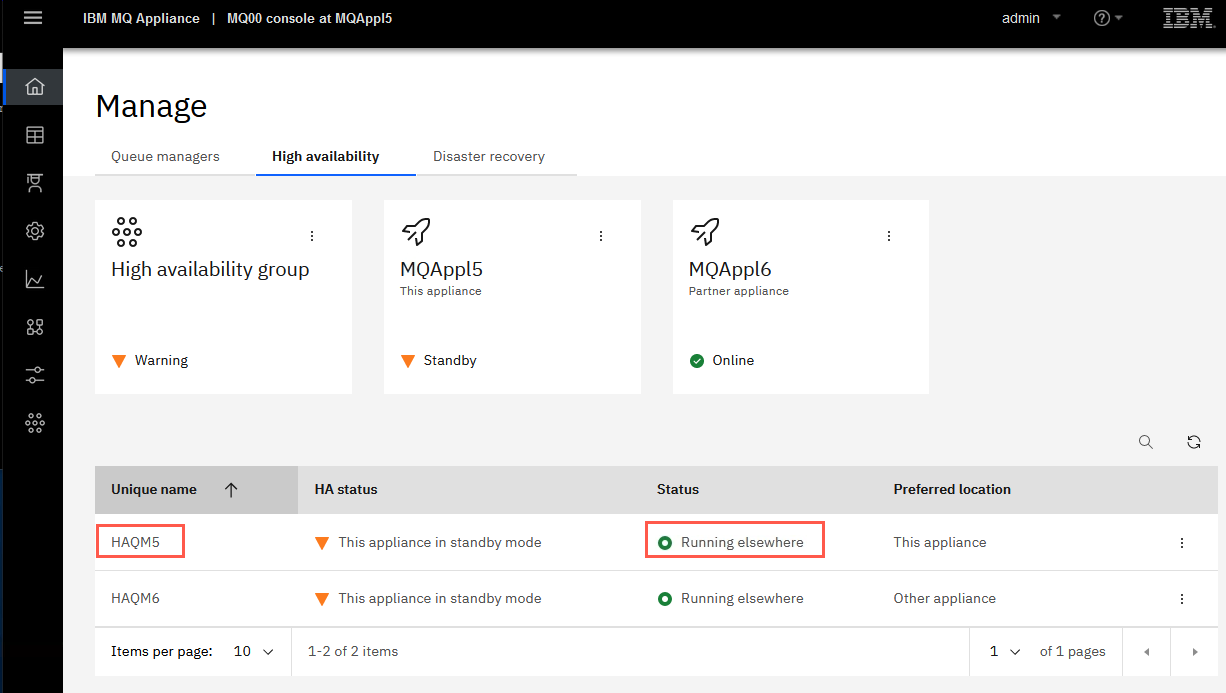Viewport: 1226px width, 693px height.
Task: Open the hamburger navigation menu
Action: (x=33, y=18)
